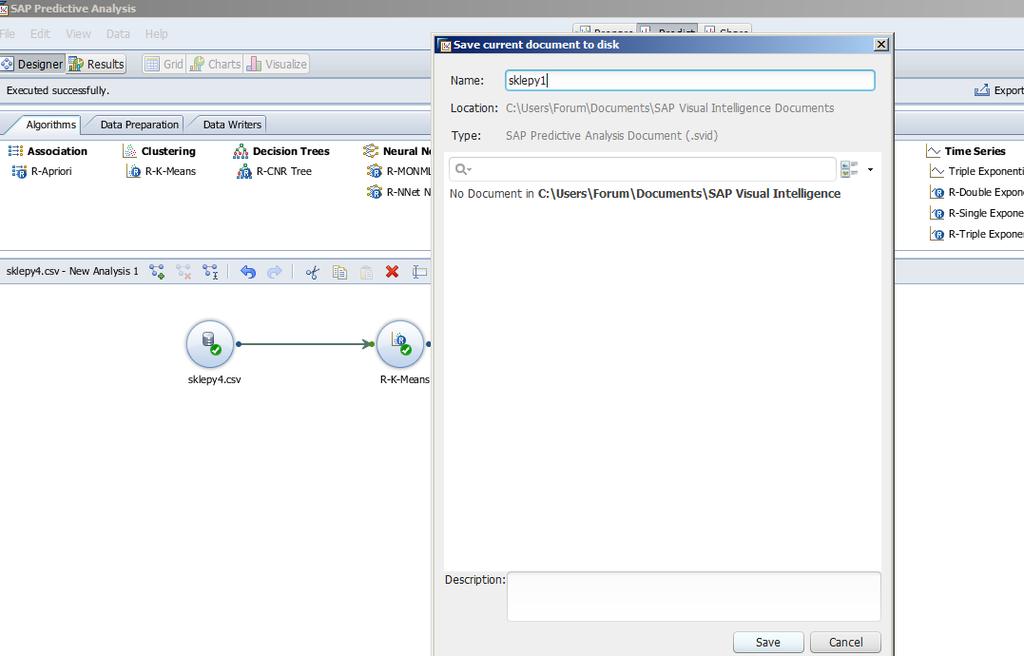Switch to the Data Preparation tab
This screenshot has width=1024, height=656.
[x=139, y=124]
